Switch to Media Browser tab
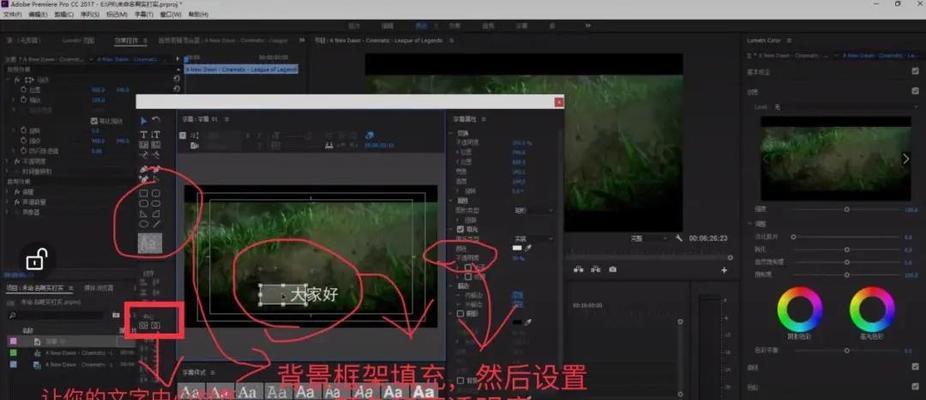The image size is (926, 400). pos(98,288)
